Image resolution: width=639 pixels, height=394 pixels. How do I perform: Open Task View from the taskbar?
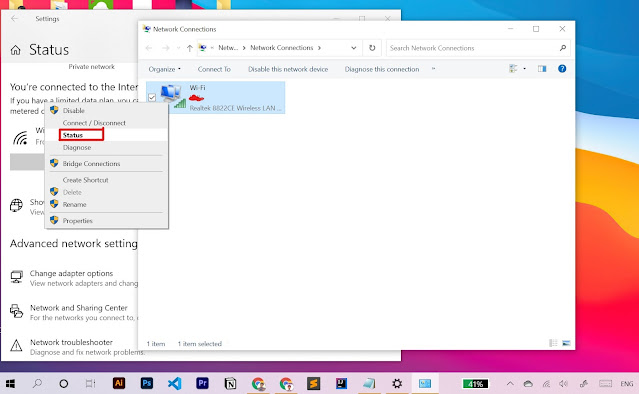coord(90,384)
